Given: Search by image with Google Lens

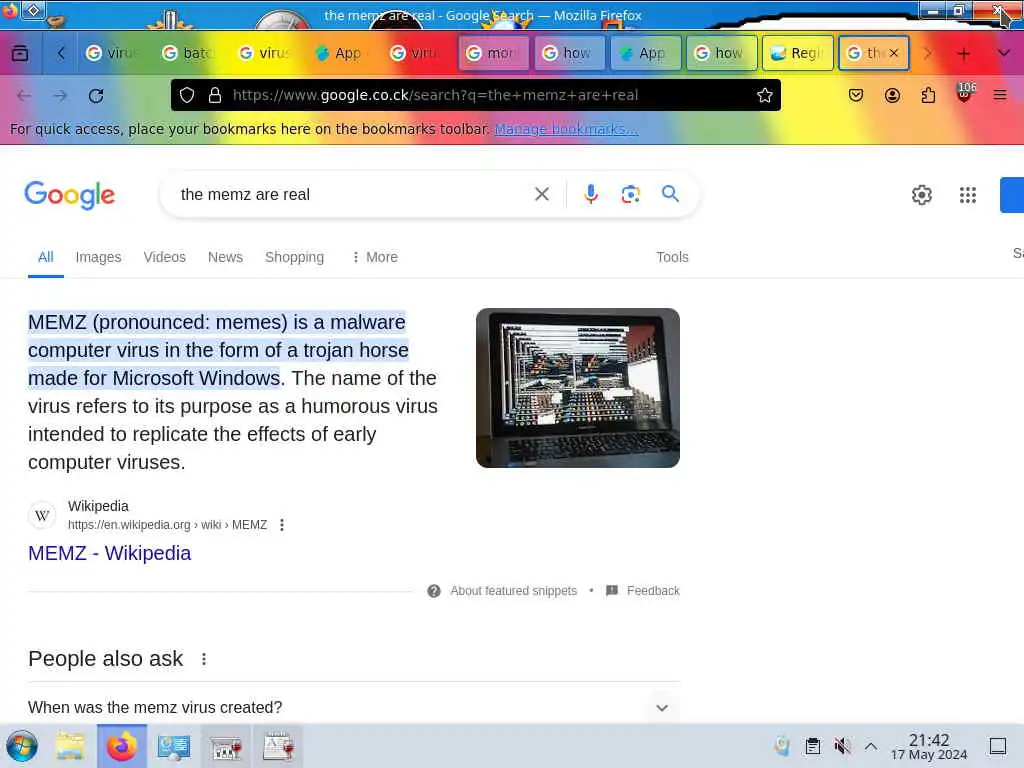Looking at the screenshot, I should click(630, 194).
